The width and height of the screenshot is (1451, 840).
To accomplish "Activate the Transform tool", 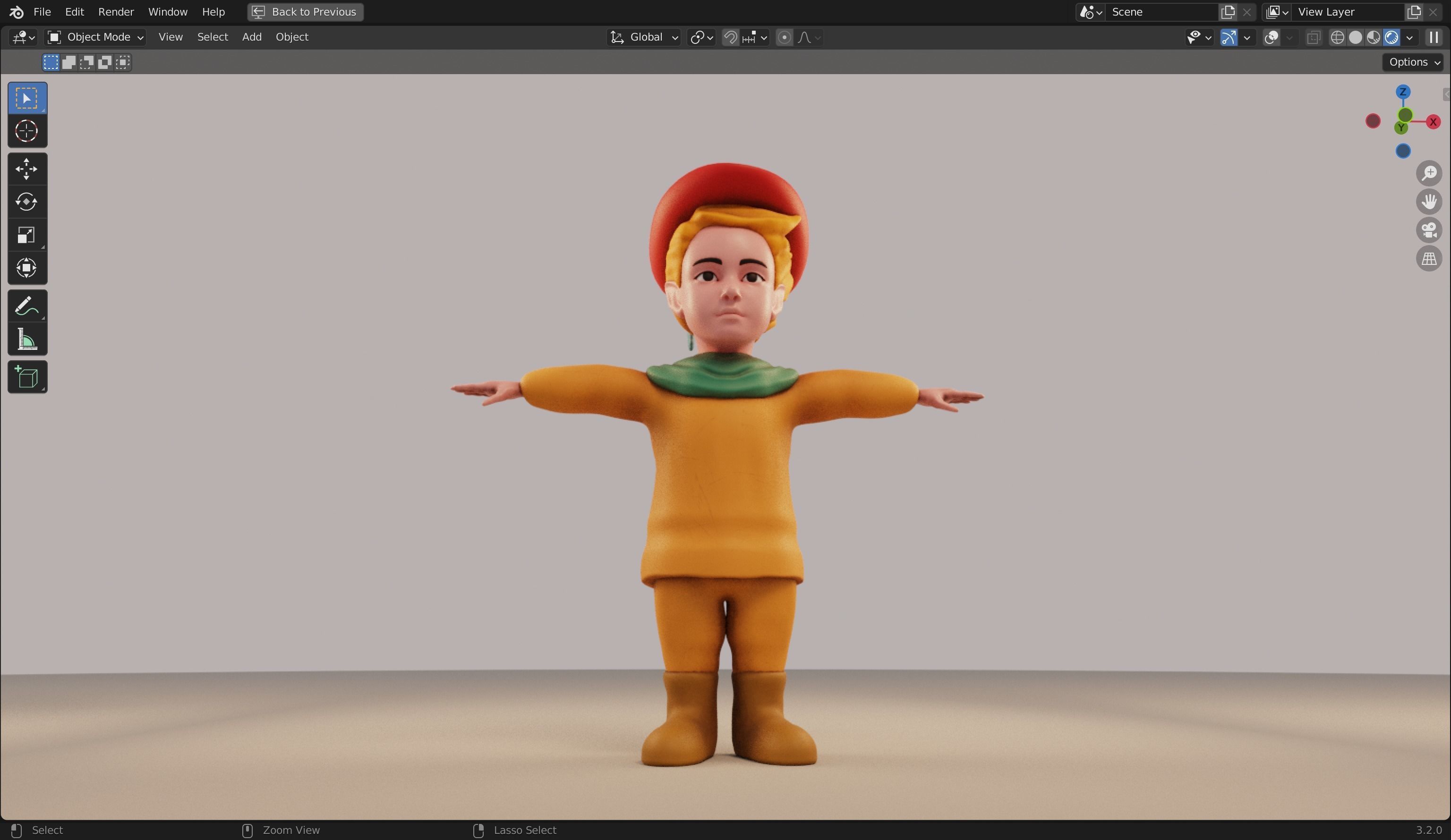I will tap(27, 268).
